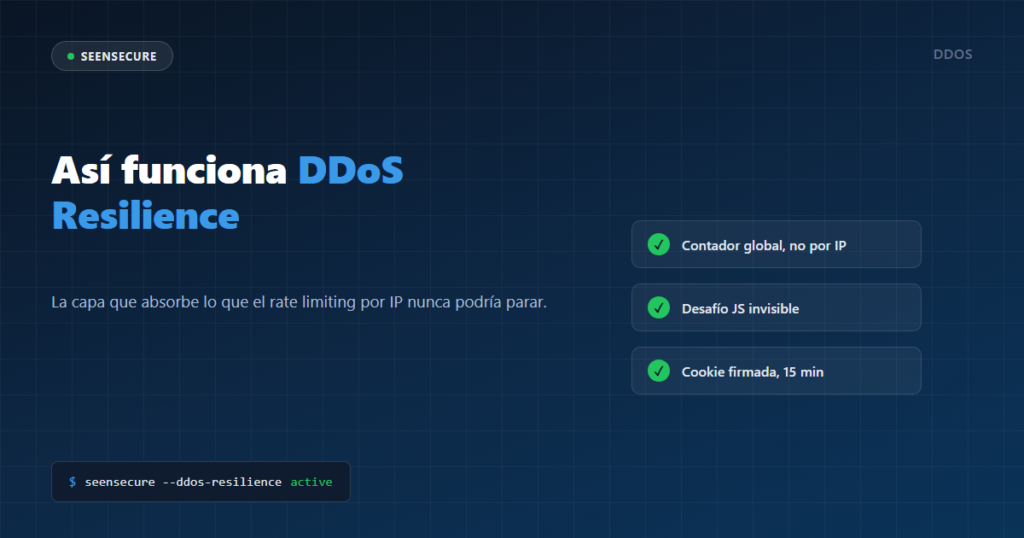Open the 'Desafío JS invisible' card
Image resolution: width=1024 pixels, height=538 pixels.
tap(776, 308)
